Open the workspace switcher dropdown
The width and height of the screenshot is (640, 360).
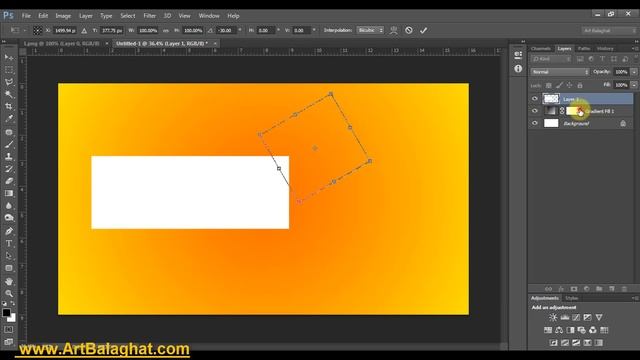click(x=608, y=31)
